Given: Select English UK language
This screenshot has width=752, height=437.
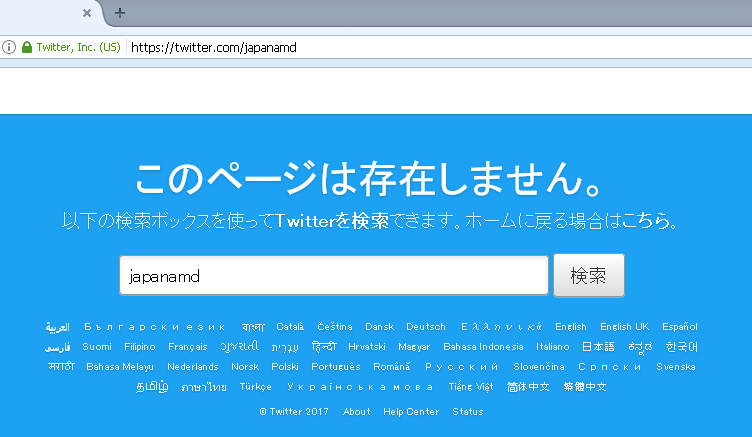Looking at the screenshot, I should click(624, 327).
